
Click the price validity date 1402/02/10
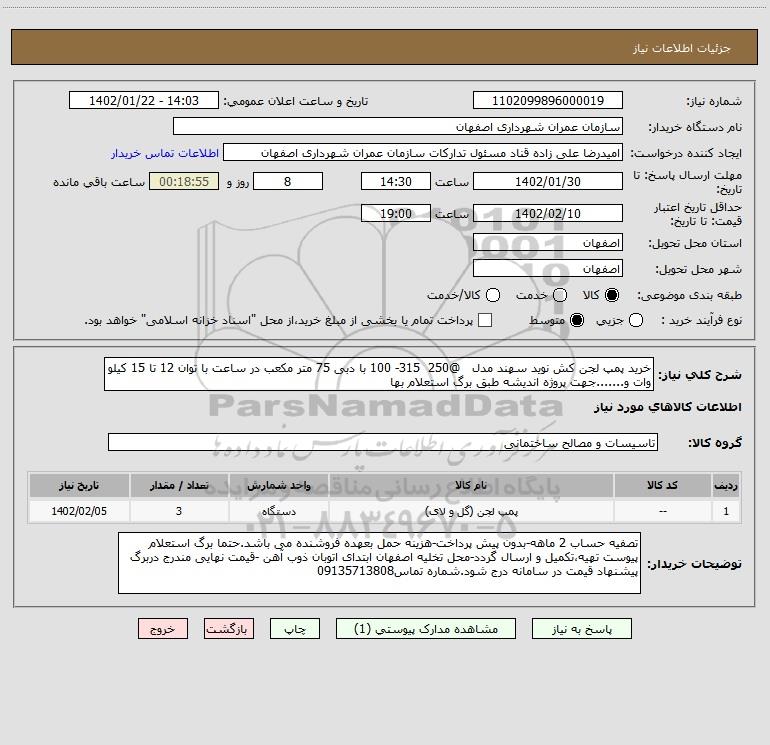tap(548, 213)
